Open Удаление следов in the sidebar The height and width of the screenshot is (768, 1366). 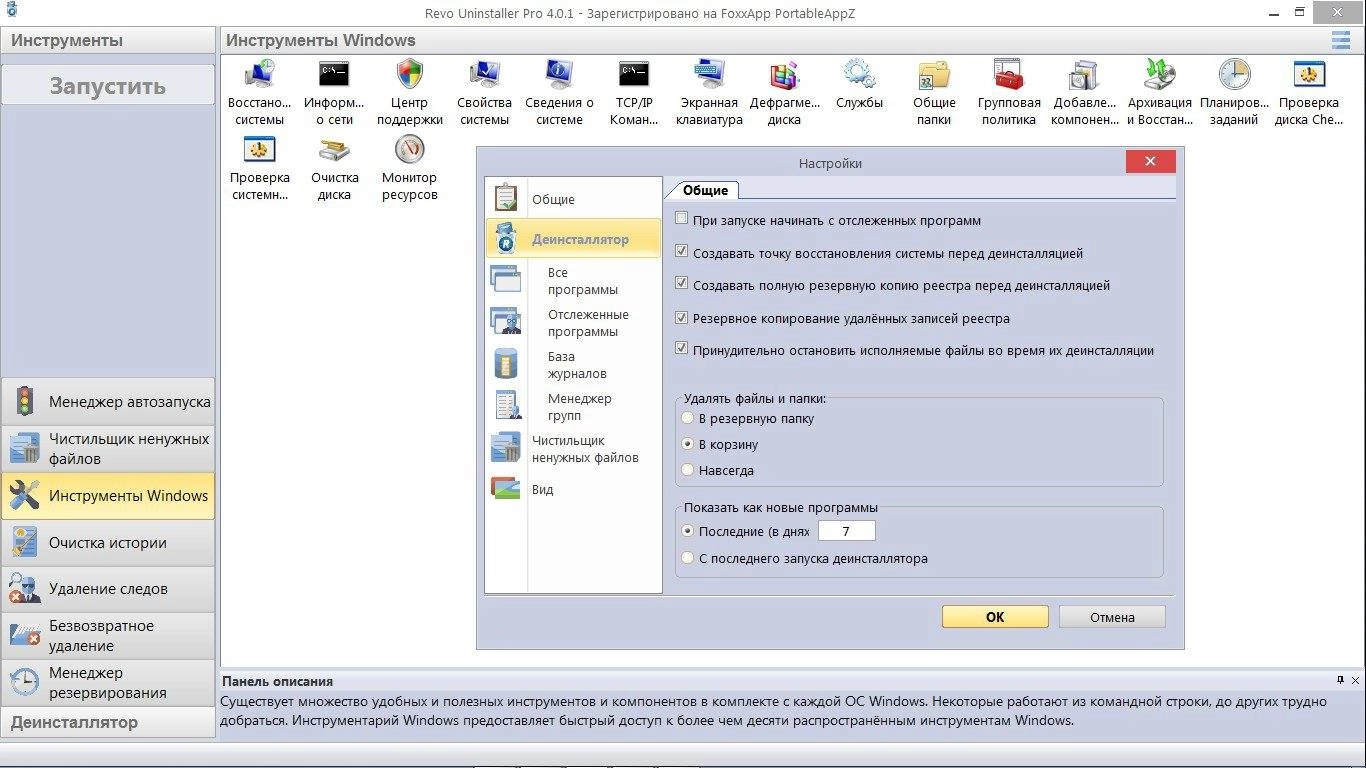(108, 589)
